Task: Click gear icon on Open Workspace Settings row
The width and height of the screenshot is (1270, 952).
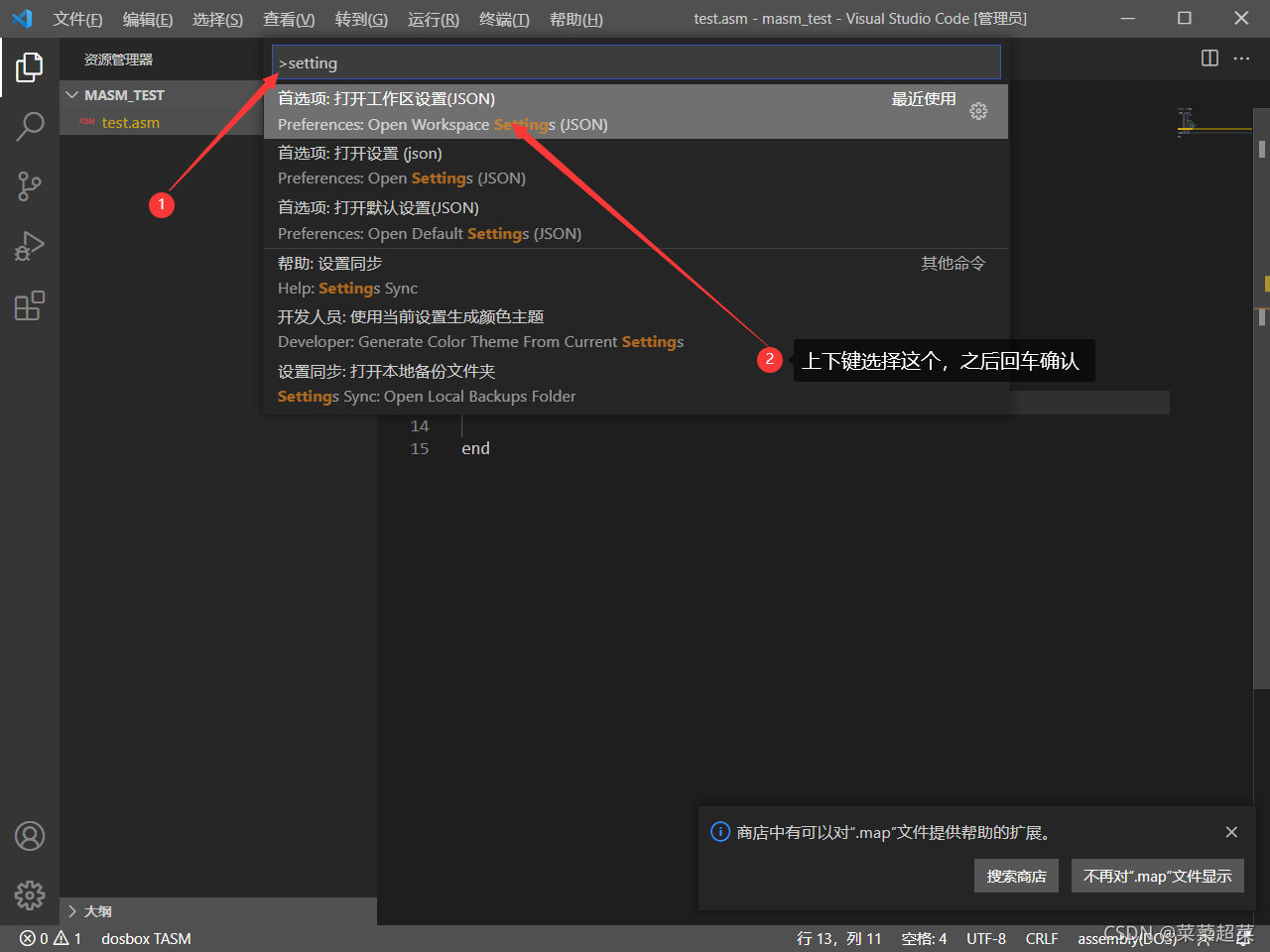Action: click(978, 111)
